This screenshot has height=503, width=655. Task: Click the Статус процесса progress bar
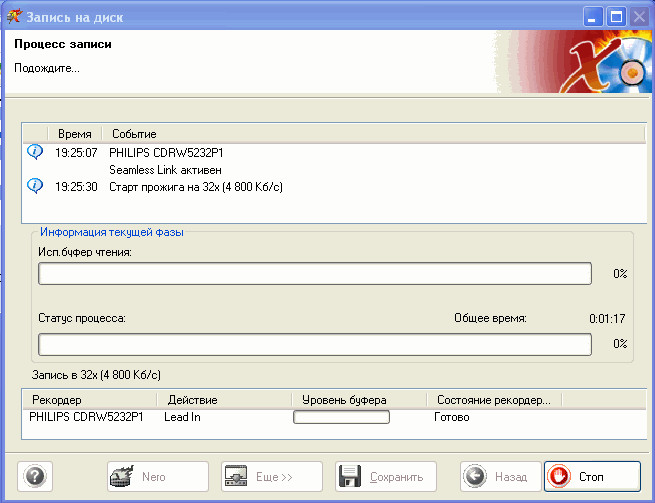coord(314,344)
